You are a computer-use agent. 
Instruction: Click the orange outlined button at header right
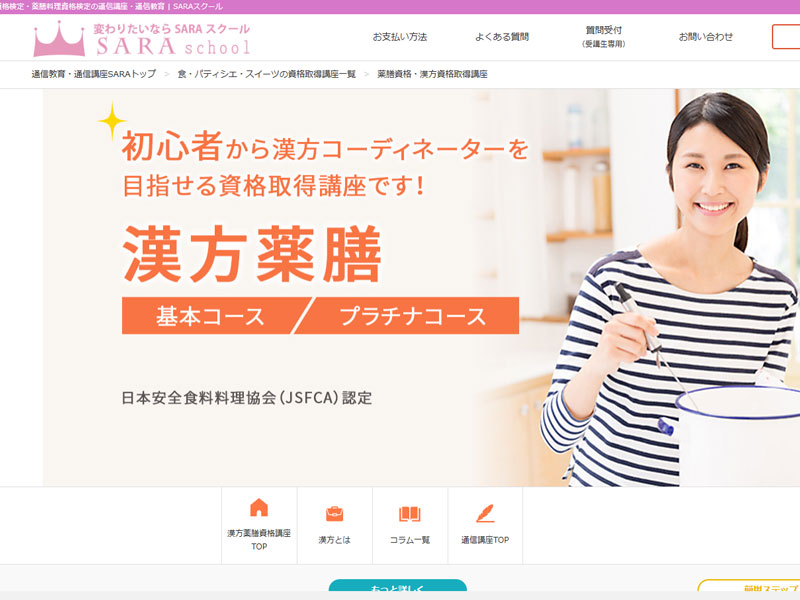[786, 37]
